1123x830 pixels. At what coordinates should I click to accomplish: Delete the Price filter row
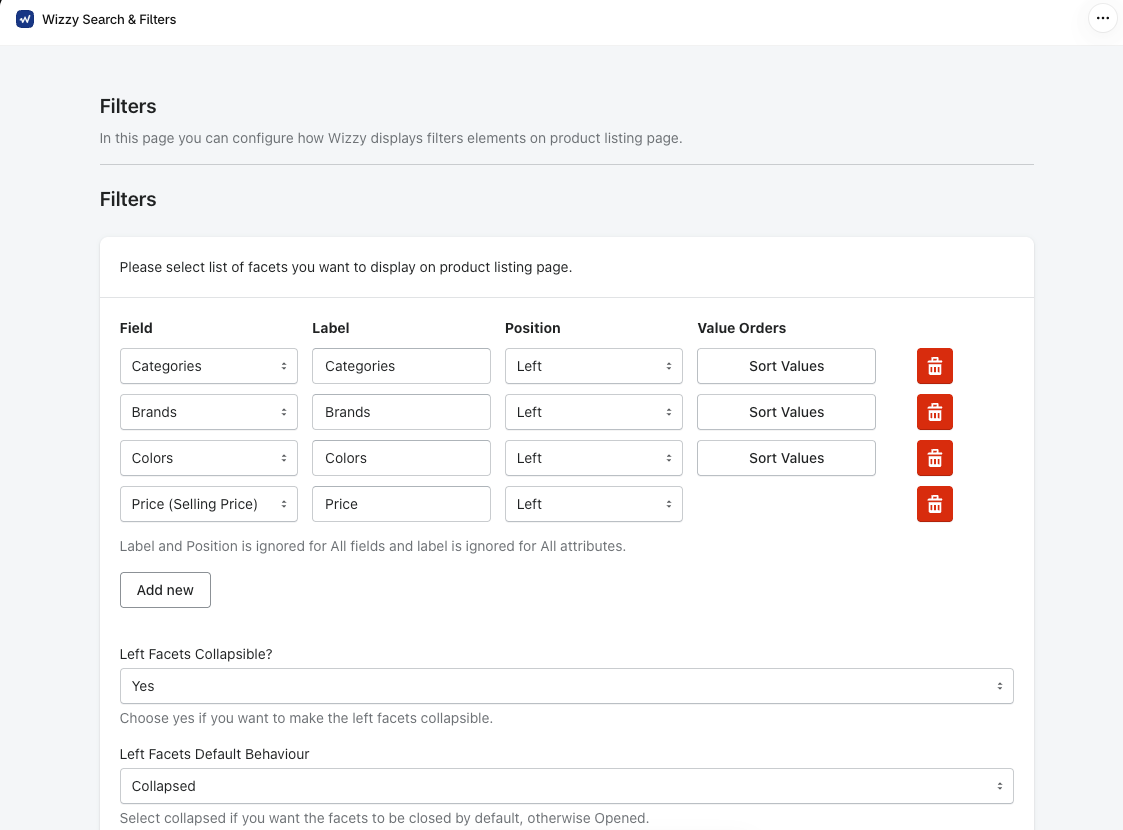click(935, 504)
